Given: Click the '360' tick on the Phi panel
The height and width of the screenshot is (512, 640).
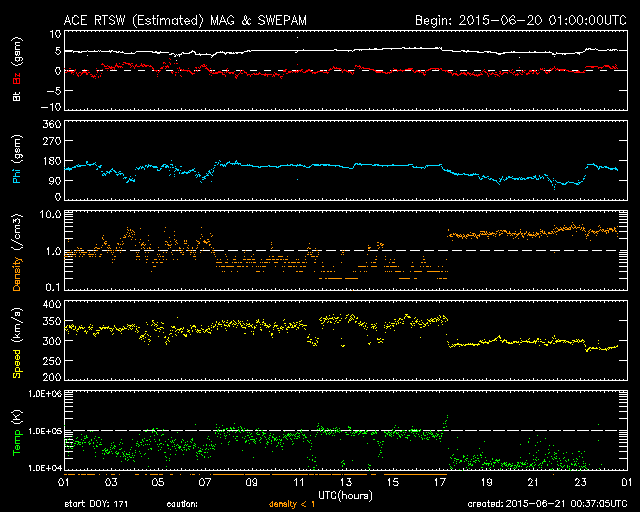Looking at the screenshot, I should (52, 124).
